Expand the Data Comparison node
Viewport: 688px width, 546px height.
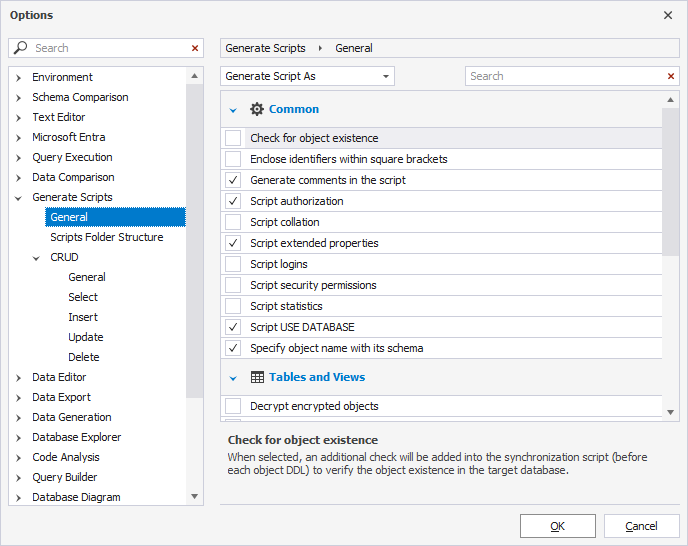click(x=18, y=178)
